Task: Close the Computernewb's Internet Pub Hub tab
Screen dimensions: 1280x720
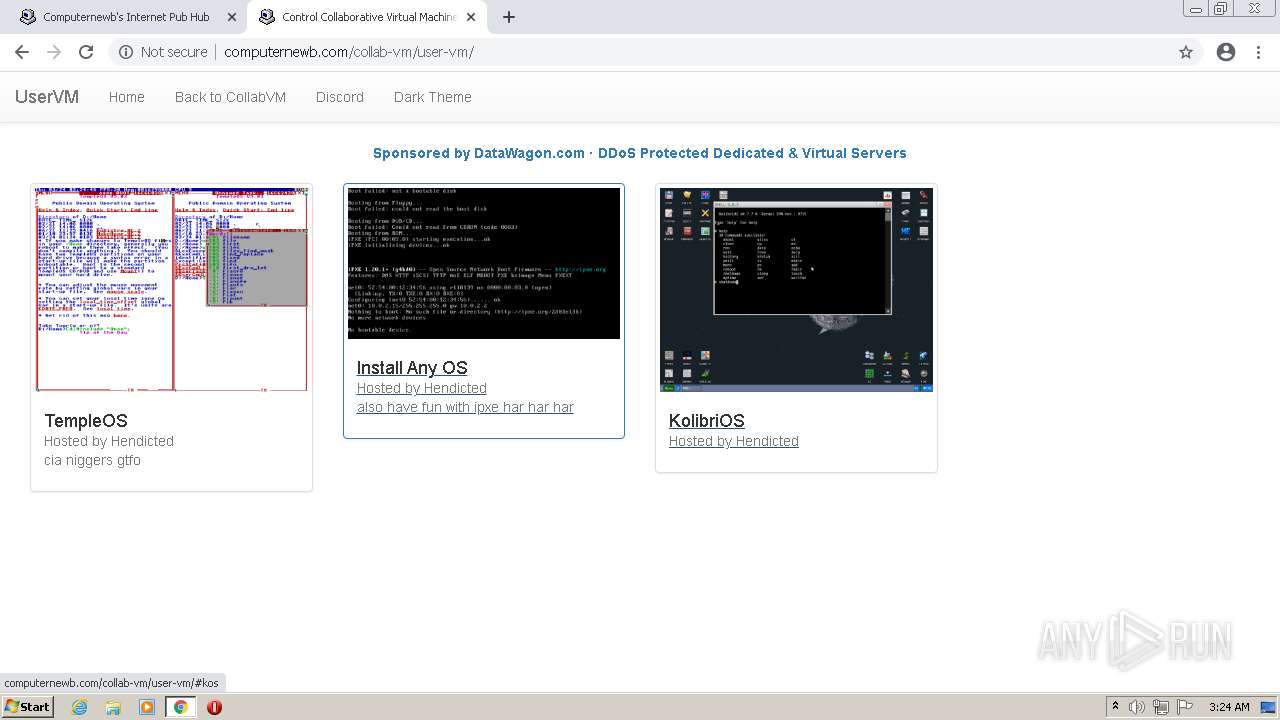Action: tap(232, 17)
